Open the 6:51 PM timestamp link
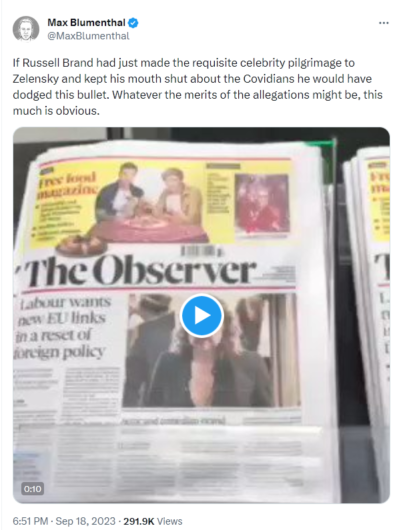Viewport: 401px width, 530px height. click(x=30, y=521)
